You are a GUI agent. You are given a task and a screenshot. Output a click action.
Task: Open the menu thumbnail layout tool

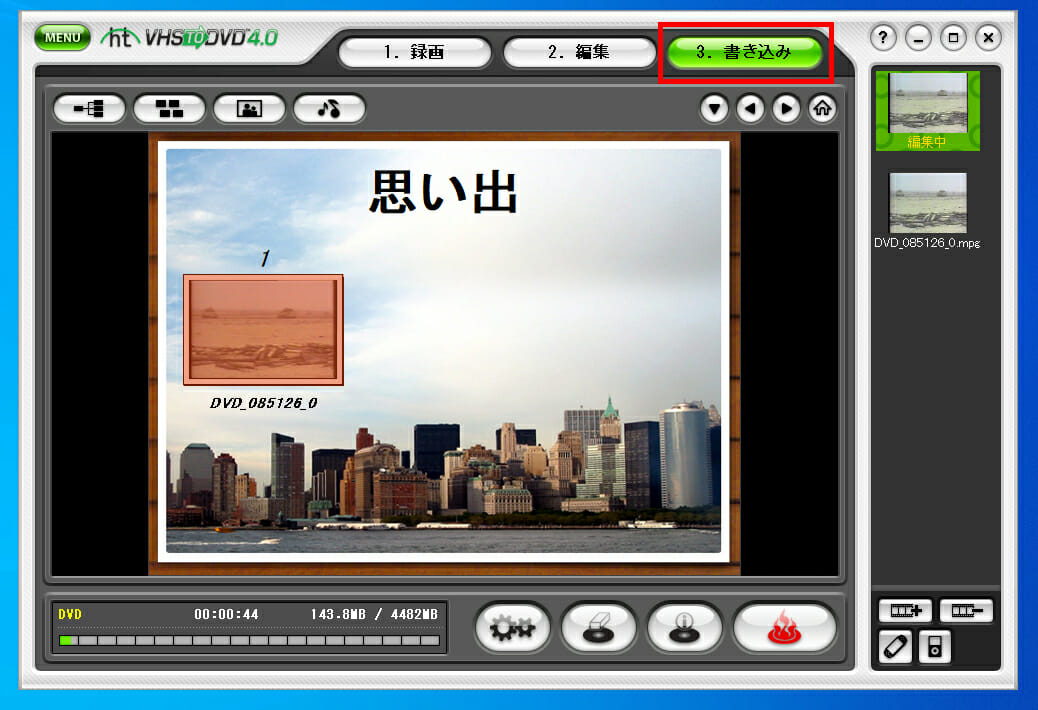(169, 109)
